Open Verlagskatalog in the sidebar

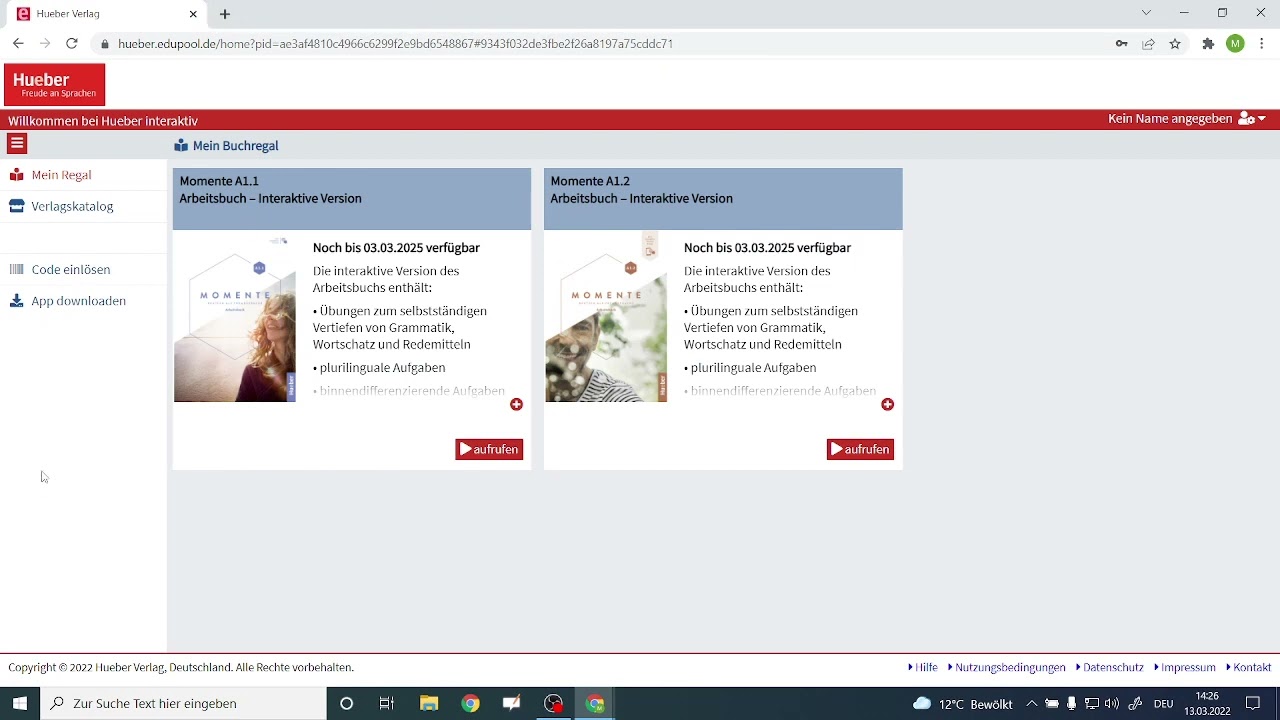tap(72, 207)
